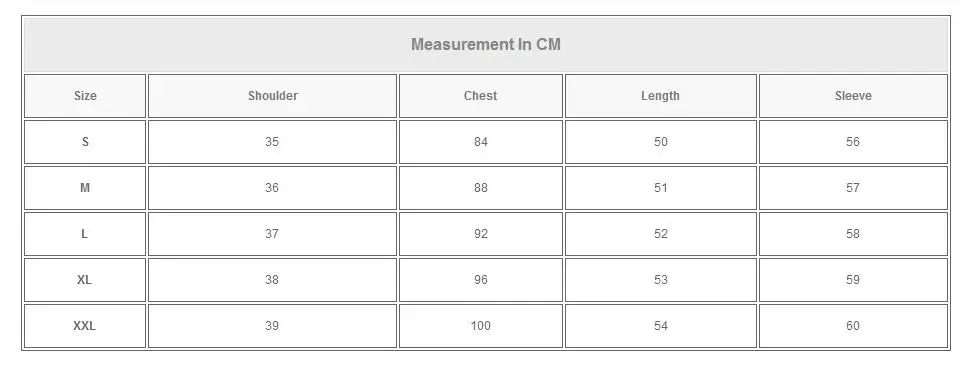Select shoulder value 35 cell
Image resolution: width=973 pixels, height=365 pixels.
(x=272, y=142)
